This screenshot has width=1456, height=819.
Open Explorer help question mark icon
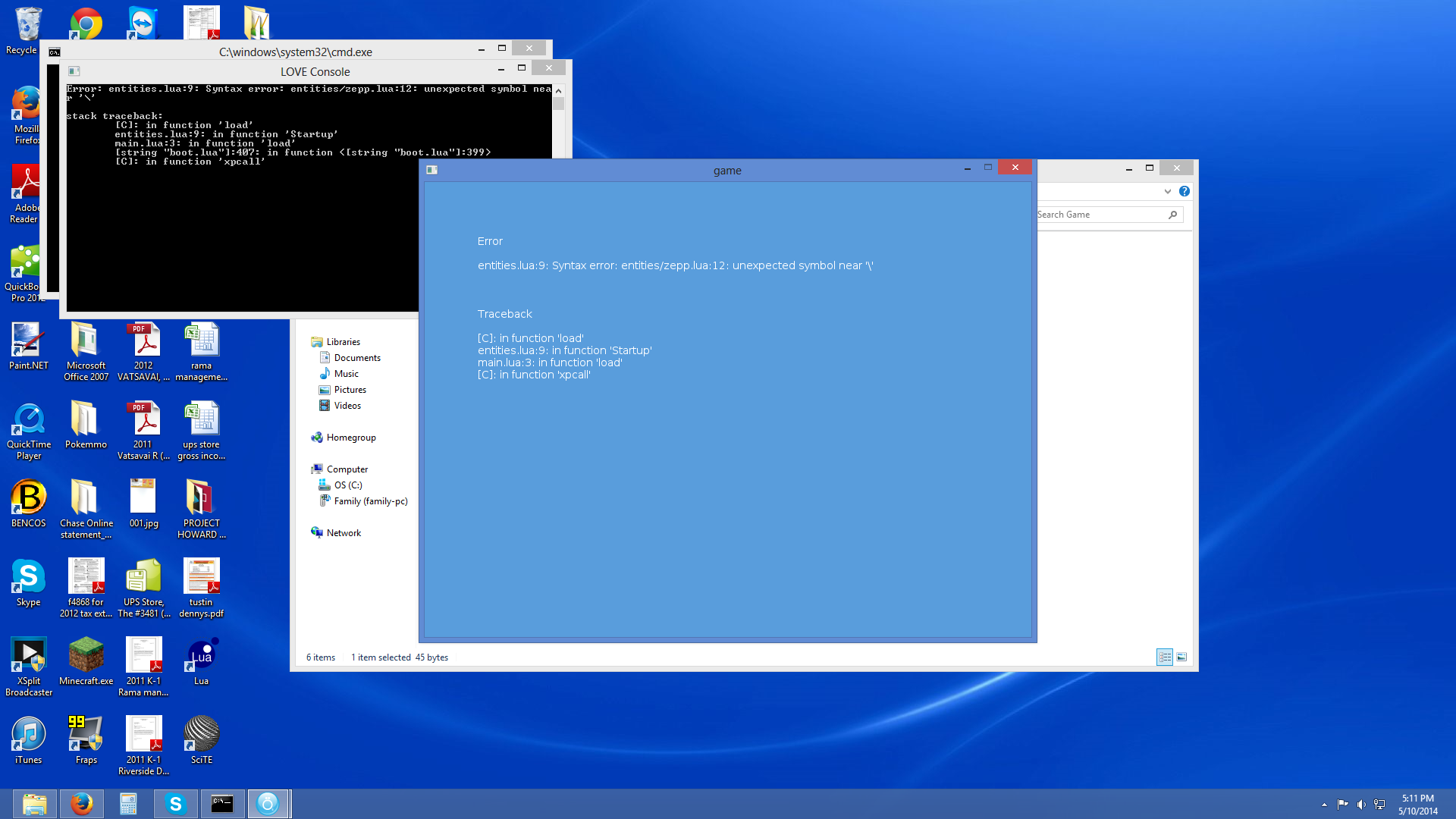pos(1185,191)
